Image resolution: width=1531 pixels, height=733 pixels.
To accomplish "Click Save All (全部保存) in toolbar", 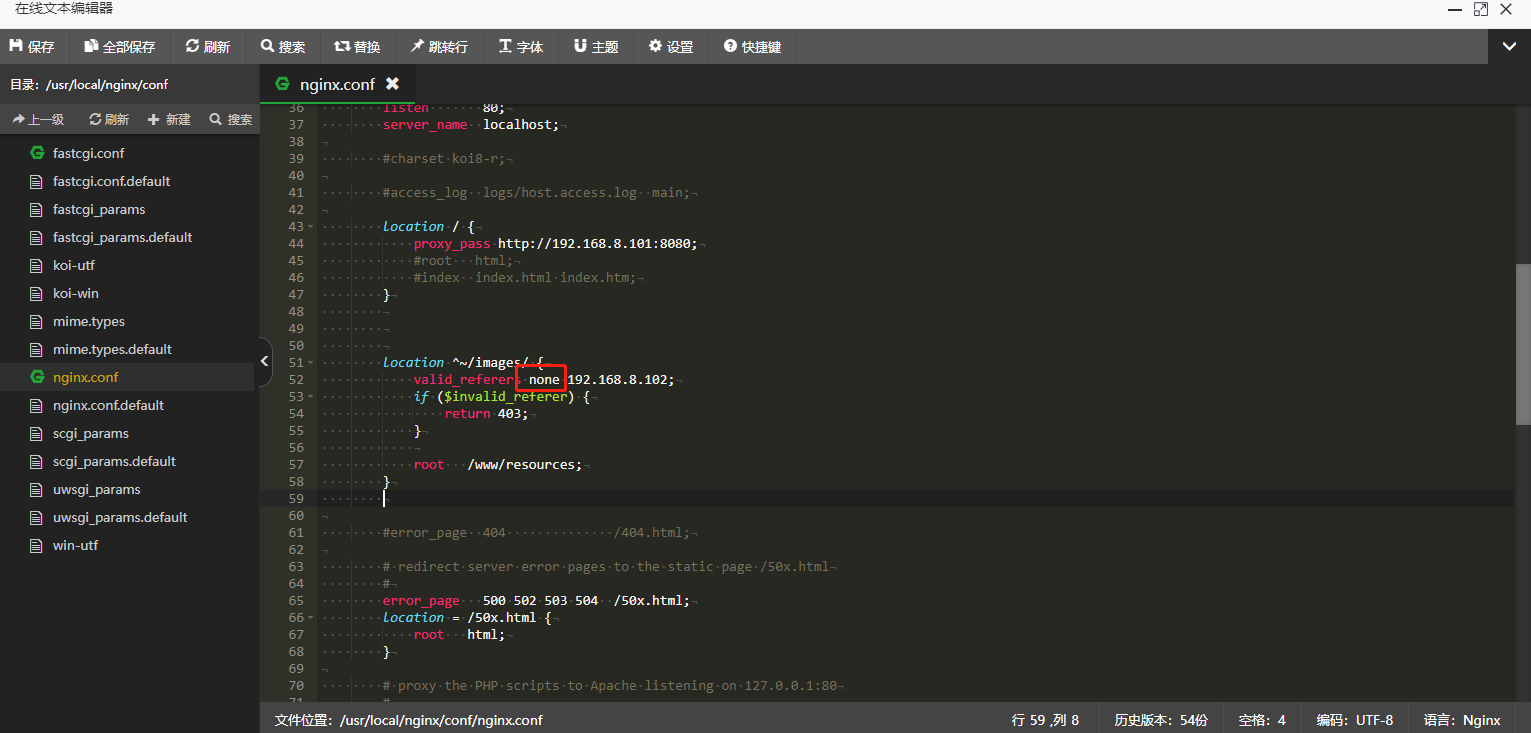I will coord(120,47).
